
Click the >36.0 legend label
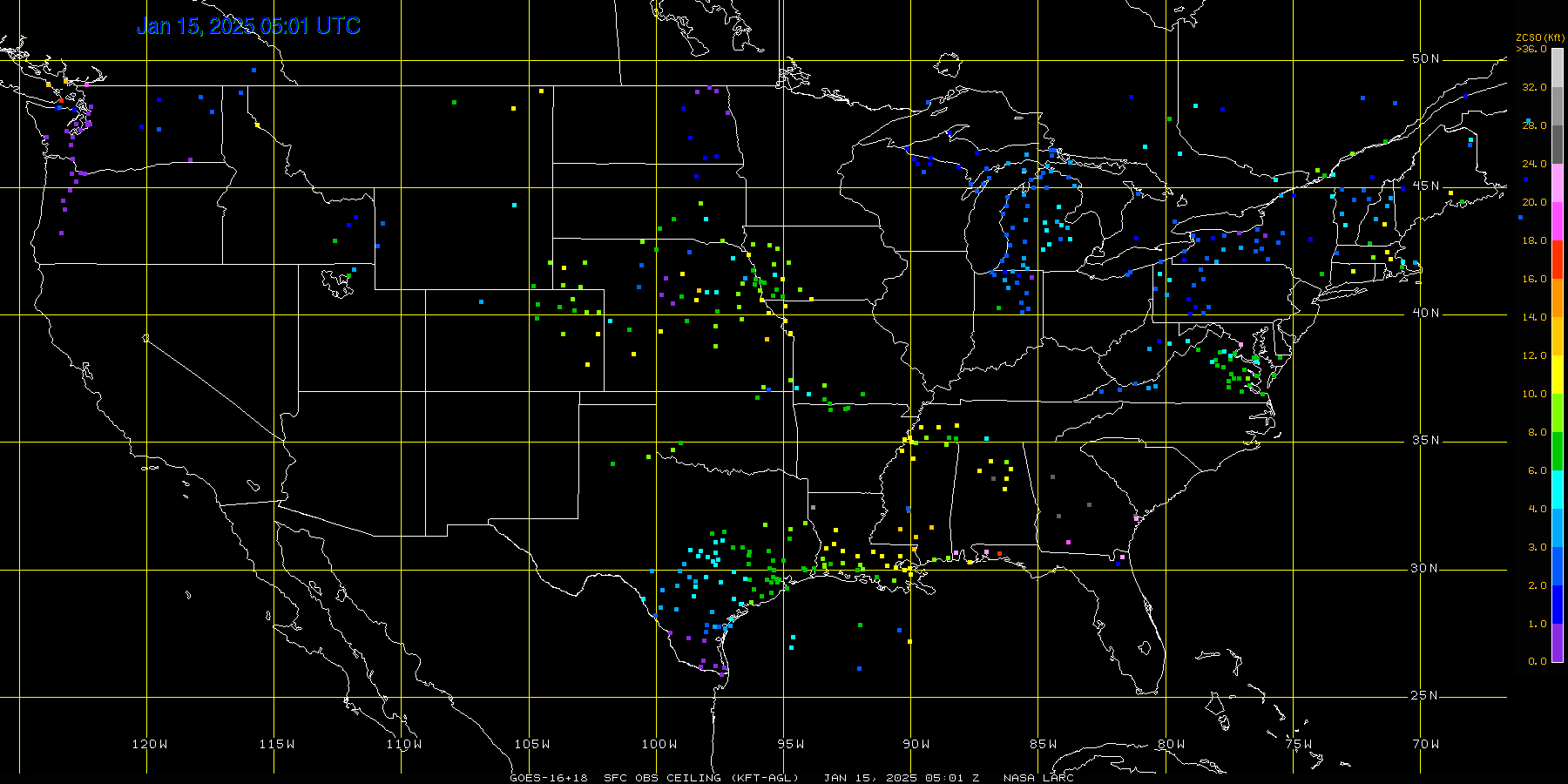tap(1531, 49)
